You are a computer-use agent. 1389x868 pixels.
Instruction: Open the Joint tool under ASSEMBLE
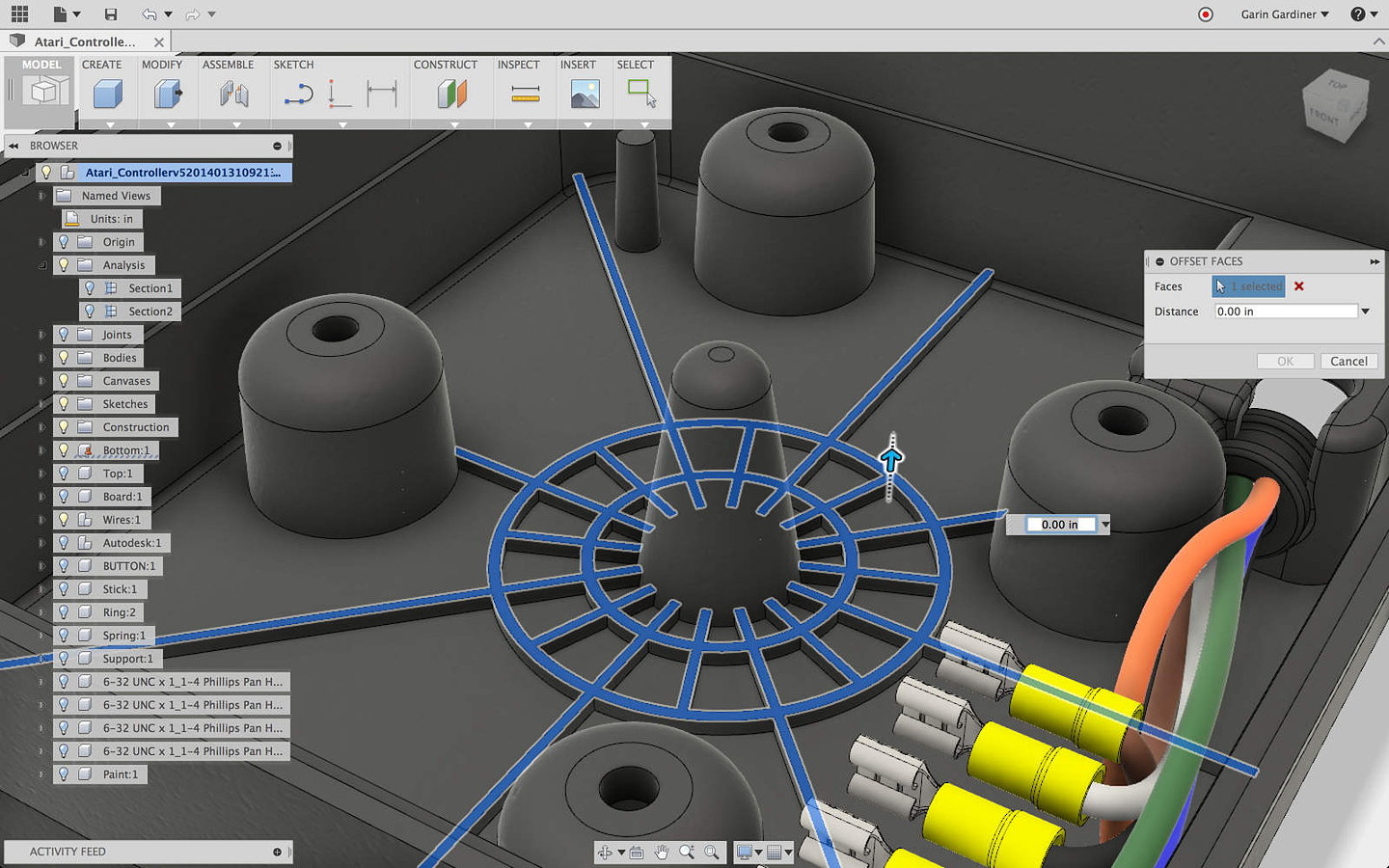click(233, 93)
